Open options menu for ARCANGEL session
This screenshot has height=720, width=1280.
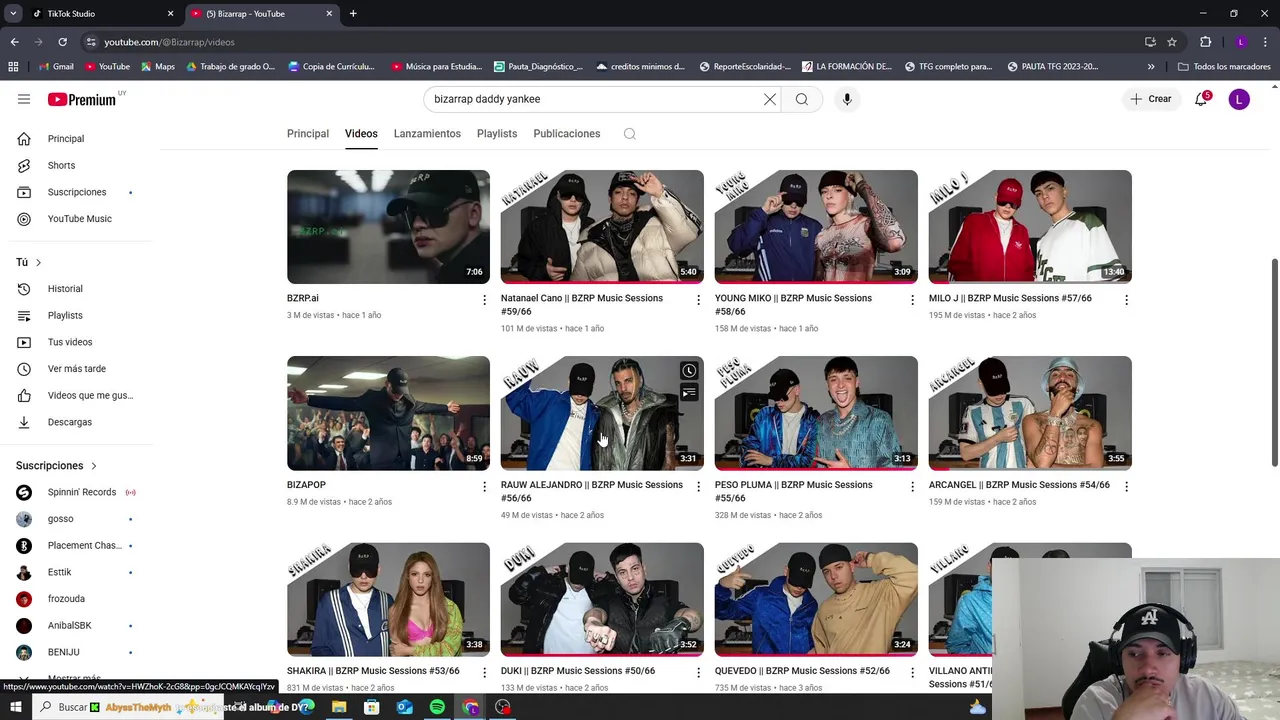pos(1126,487)
